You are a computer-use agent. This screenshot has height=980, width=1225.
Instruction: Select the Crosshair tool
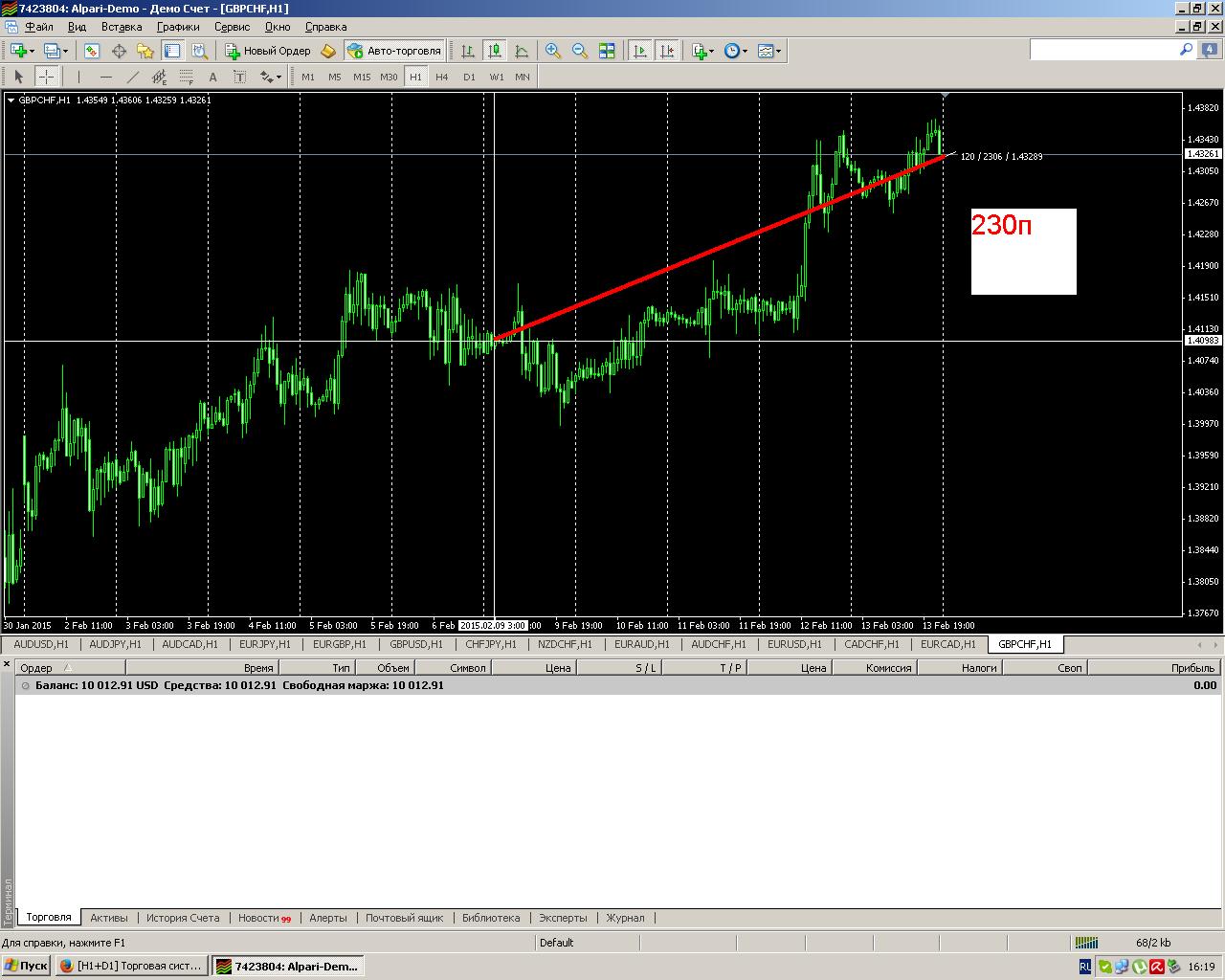tap(46, 77)
